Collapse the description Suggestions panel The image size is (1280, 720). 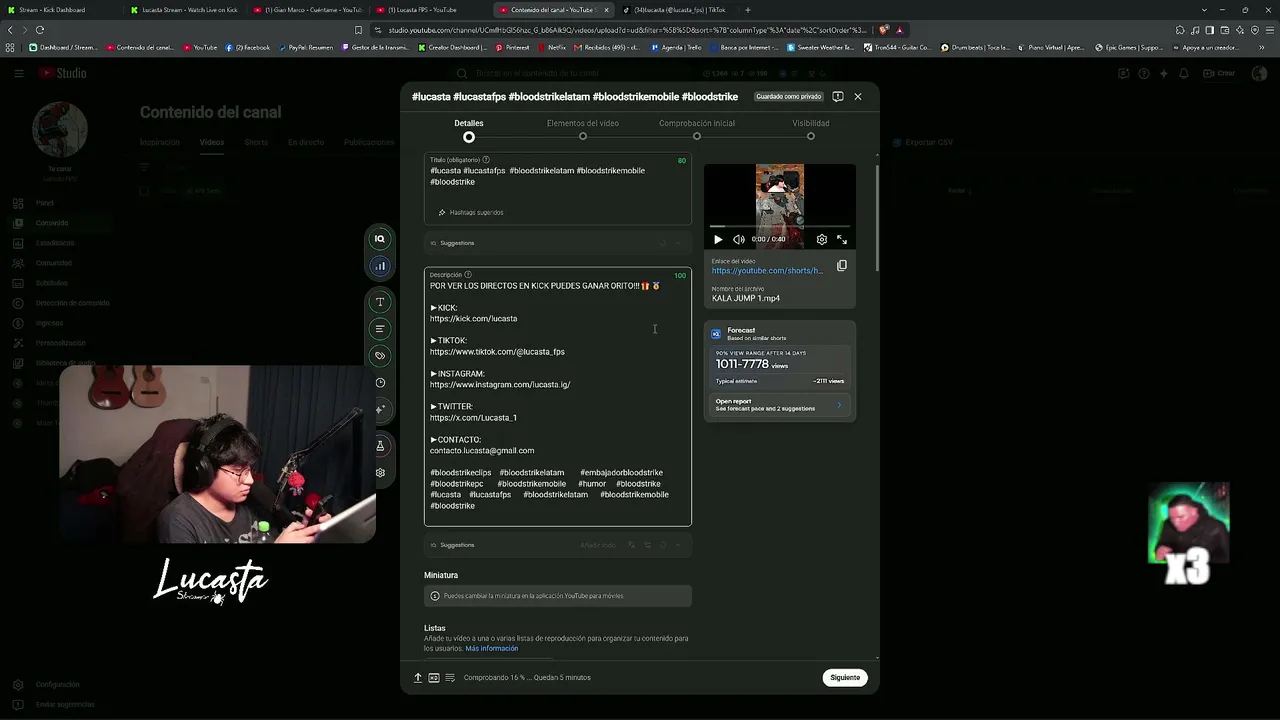[678, 545]
